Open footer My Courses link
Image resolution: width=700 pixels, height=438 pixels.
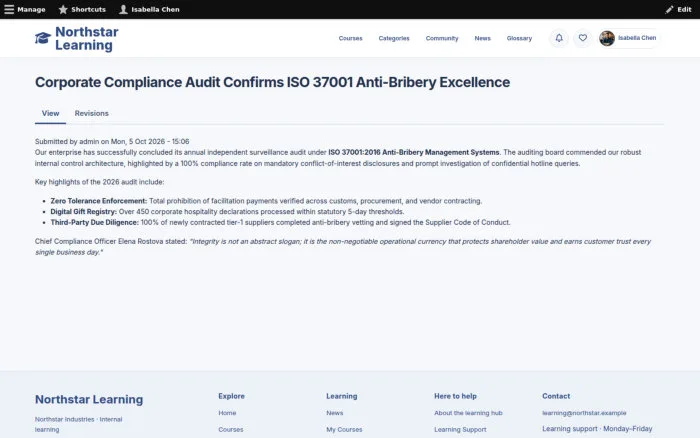[344, 430]
